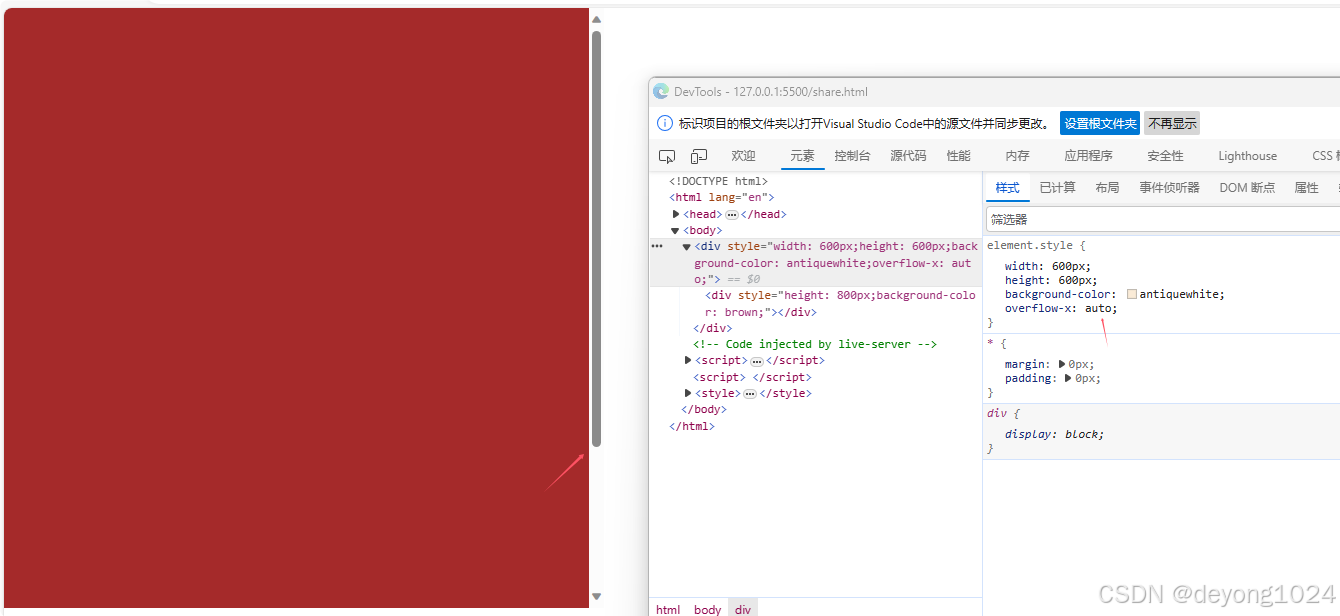Switch to the 元素 tab

[802, 156]
